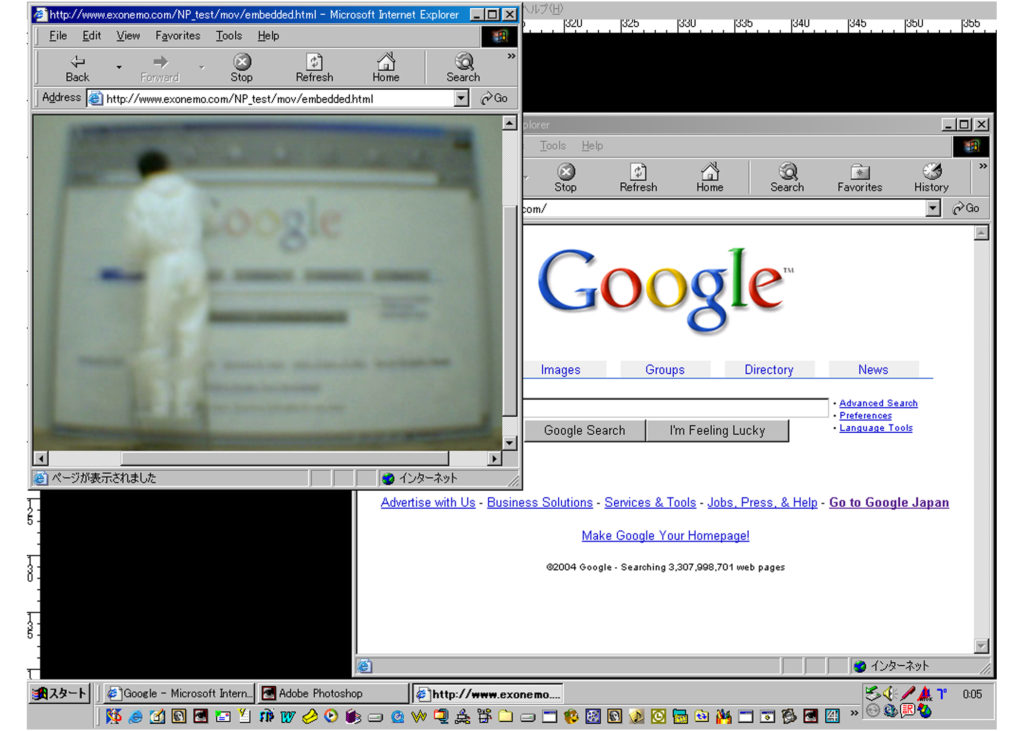
Task: Open Tools menu in exonemo window
Action: click(229, 36)
